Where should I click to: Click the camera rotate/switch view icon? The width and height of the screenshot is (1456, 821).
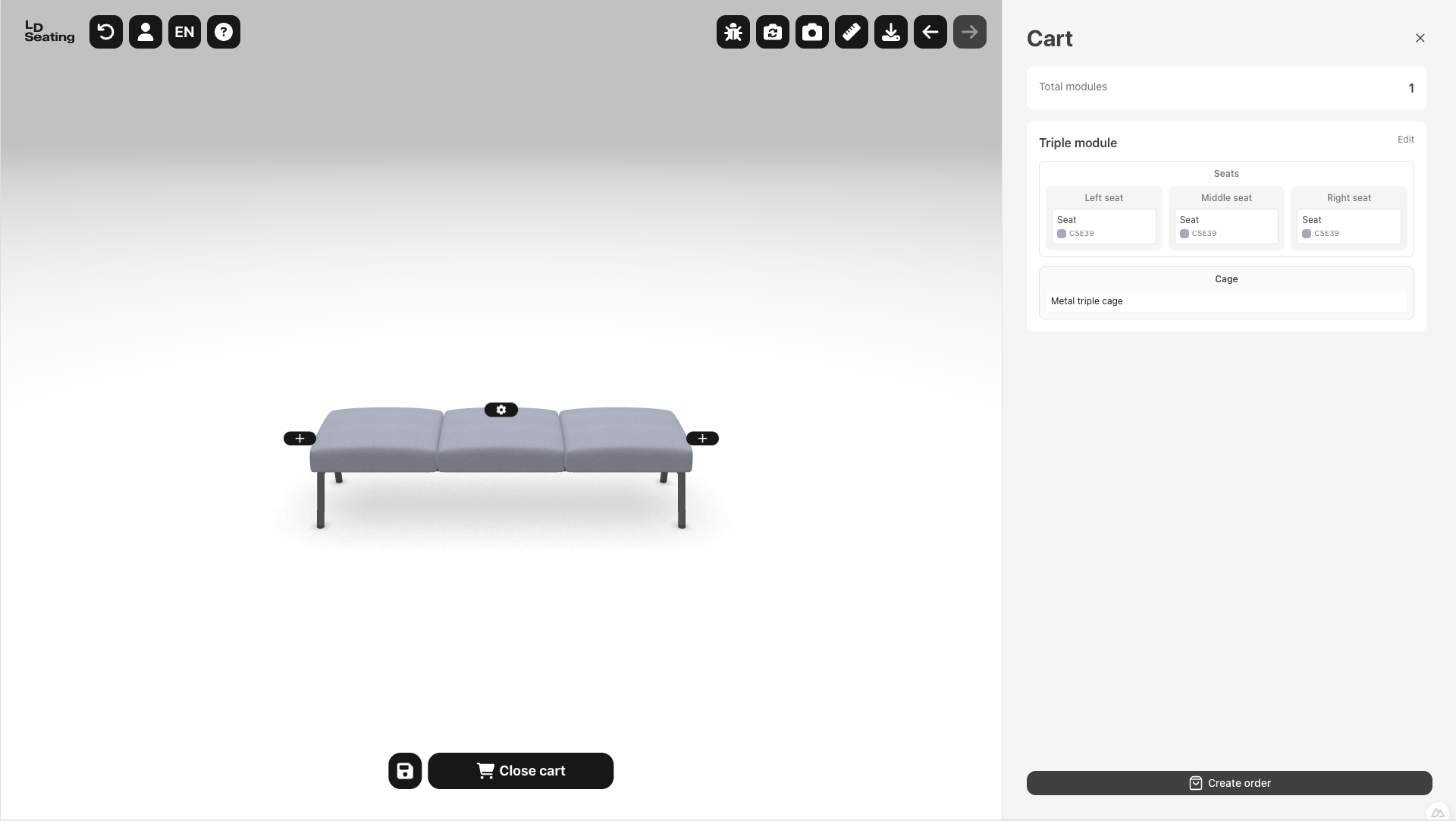pos(773,32)
